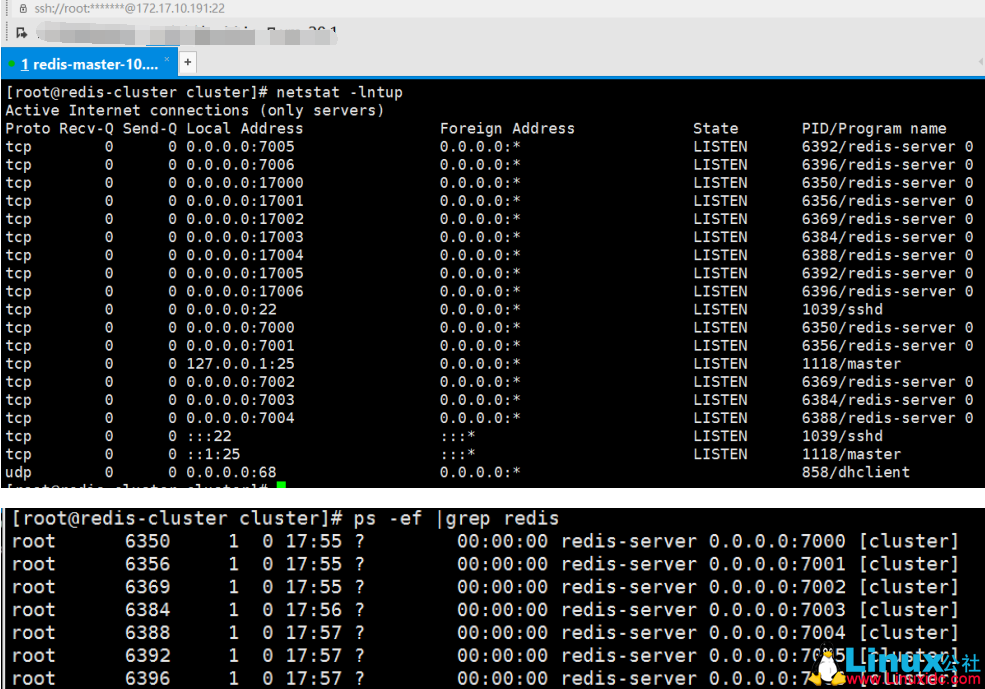Click the new tab plus icon

click(188, 62)
